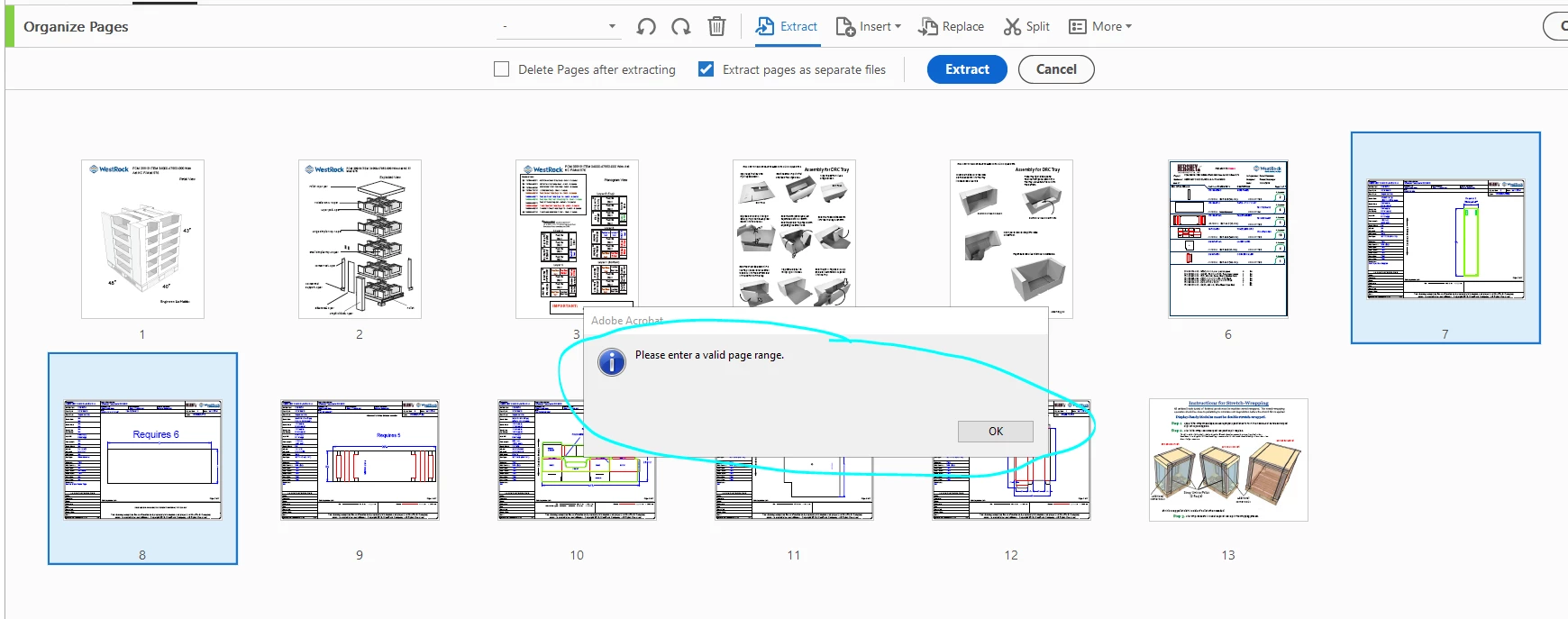Select the Split document tool

tap(1027, 26)
